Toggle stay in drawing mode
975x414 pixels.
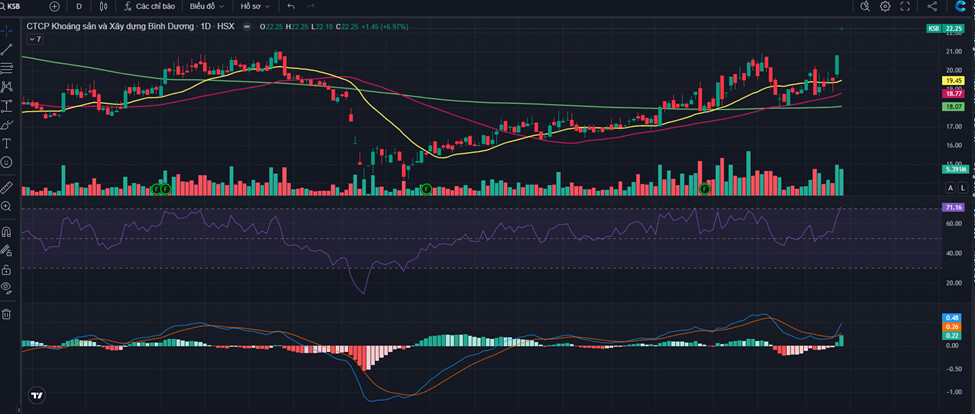[x=6, y=251]
